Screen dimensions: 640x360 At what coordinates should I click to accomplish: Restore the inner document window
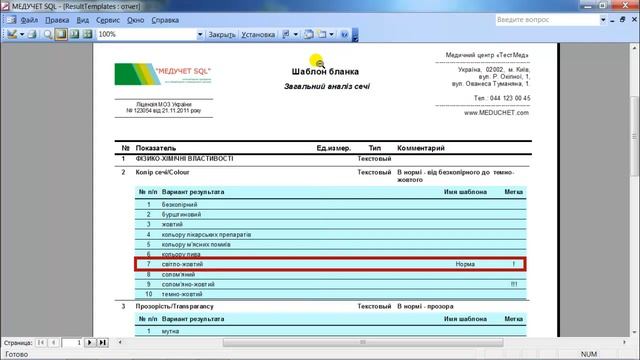click(622, 20)
